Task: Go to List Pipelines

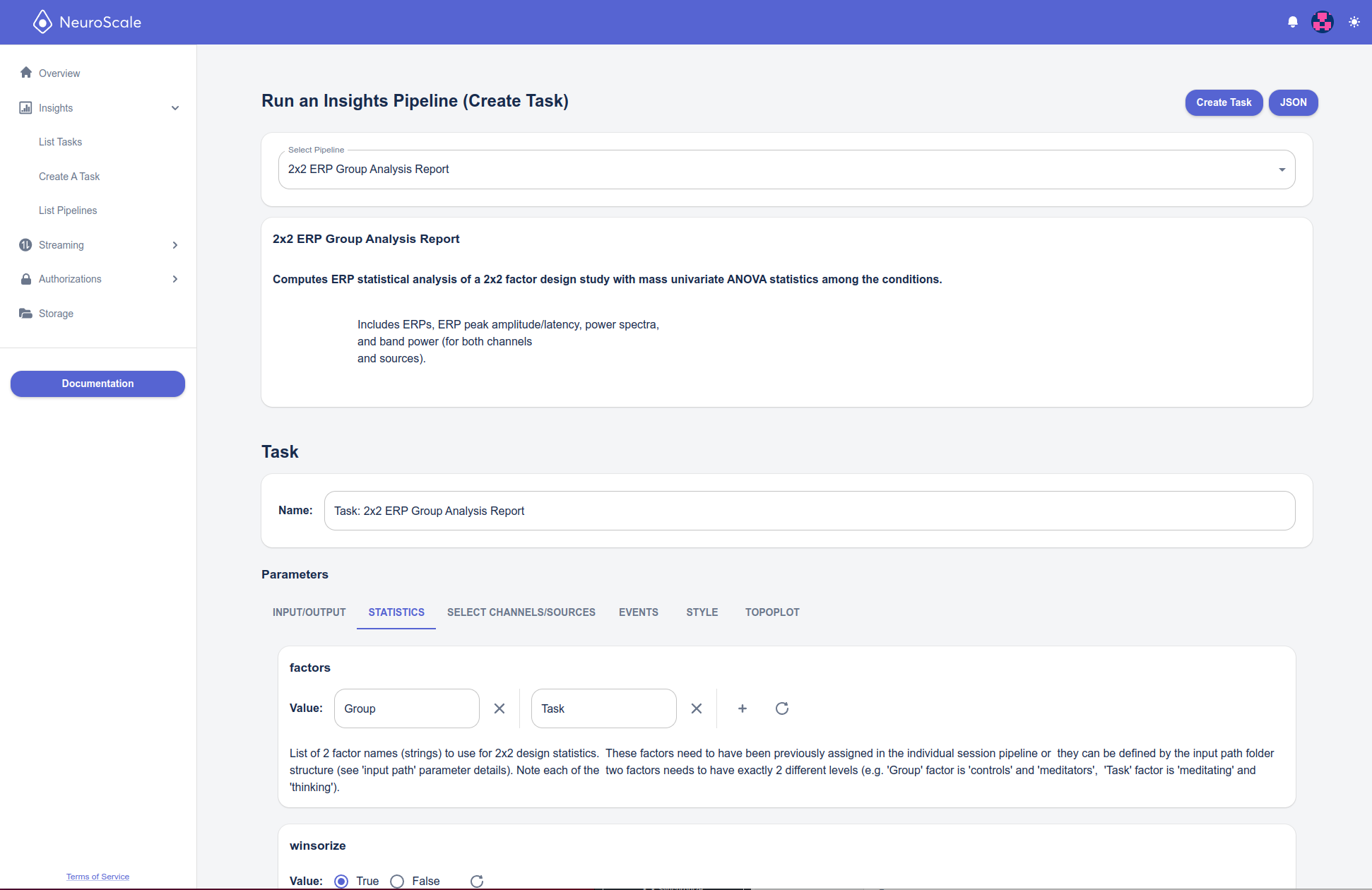Action: pos(68,210)
